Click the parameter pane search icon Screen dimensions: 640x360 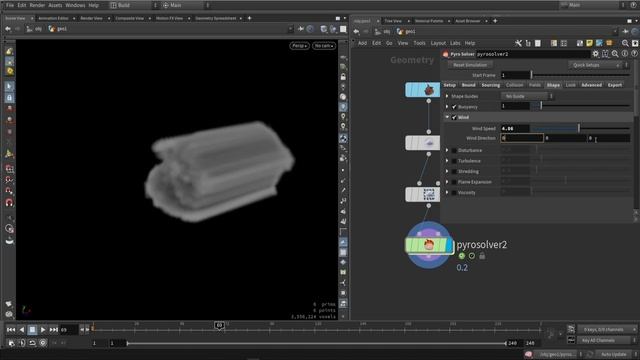(x=615, y=54)
